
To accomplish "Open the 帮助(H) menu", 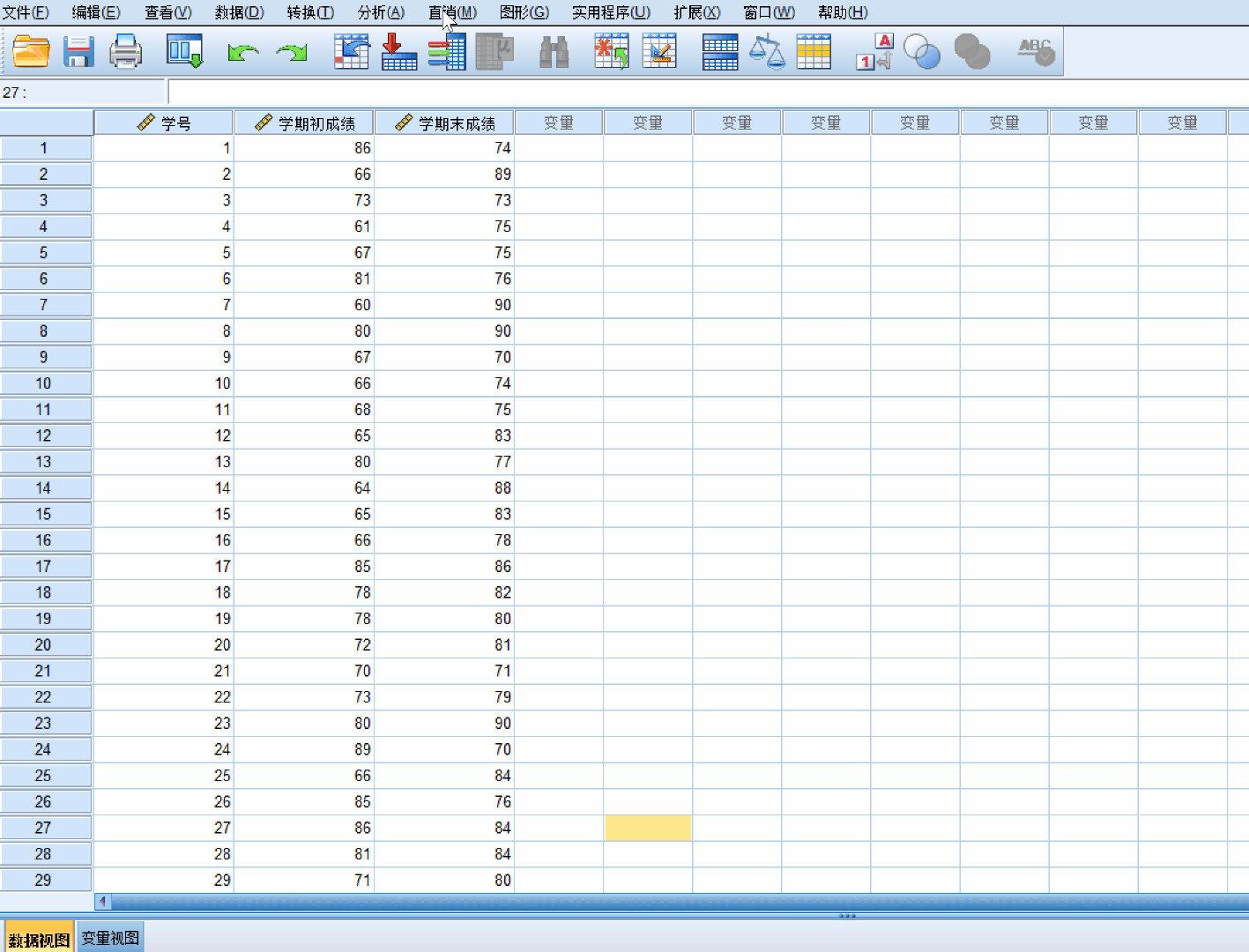I will tap(843, 12).
